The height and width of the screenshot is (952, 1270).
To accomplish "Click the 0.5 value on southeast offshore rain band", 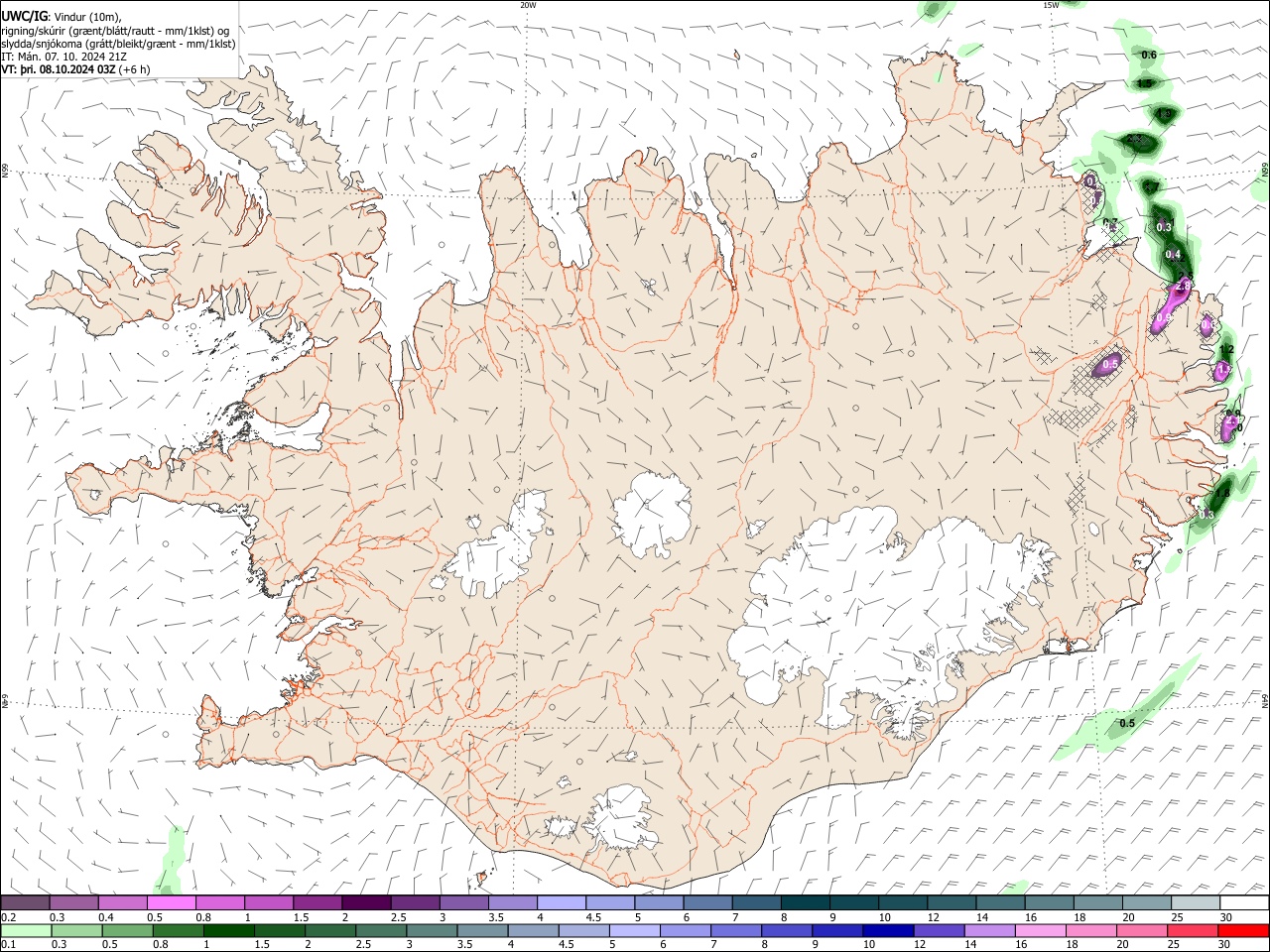I will point(1127,724).
